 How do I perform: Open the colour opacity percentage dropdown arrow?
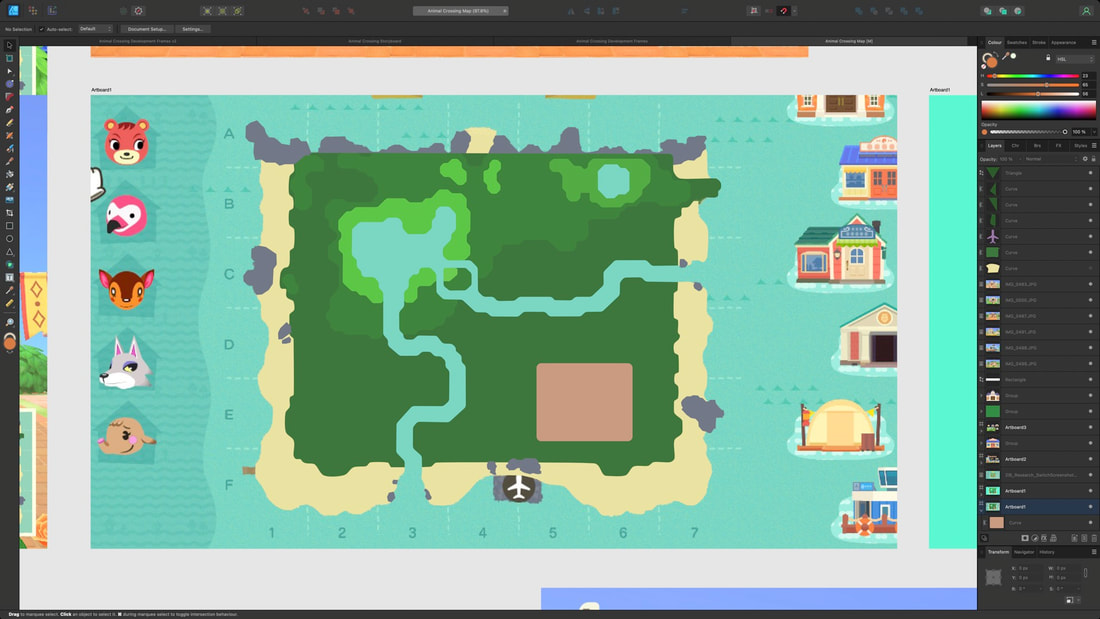(1094, 132)
